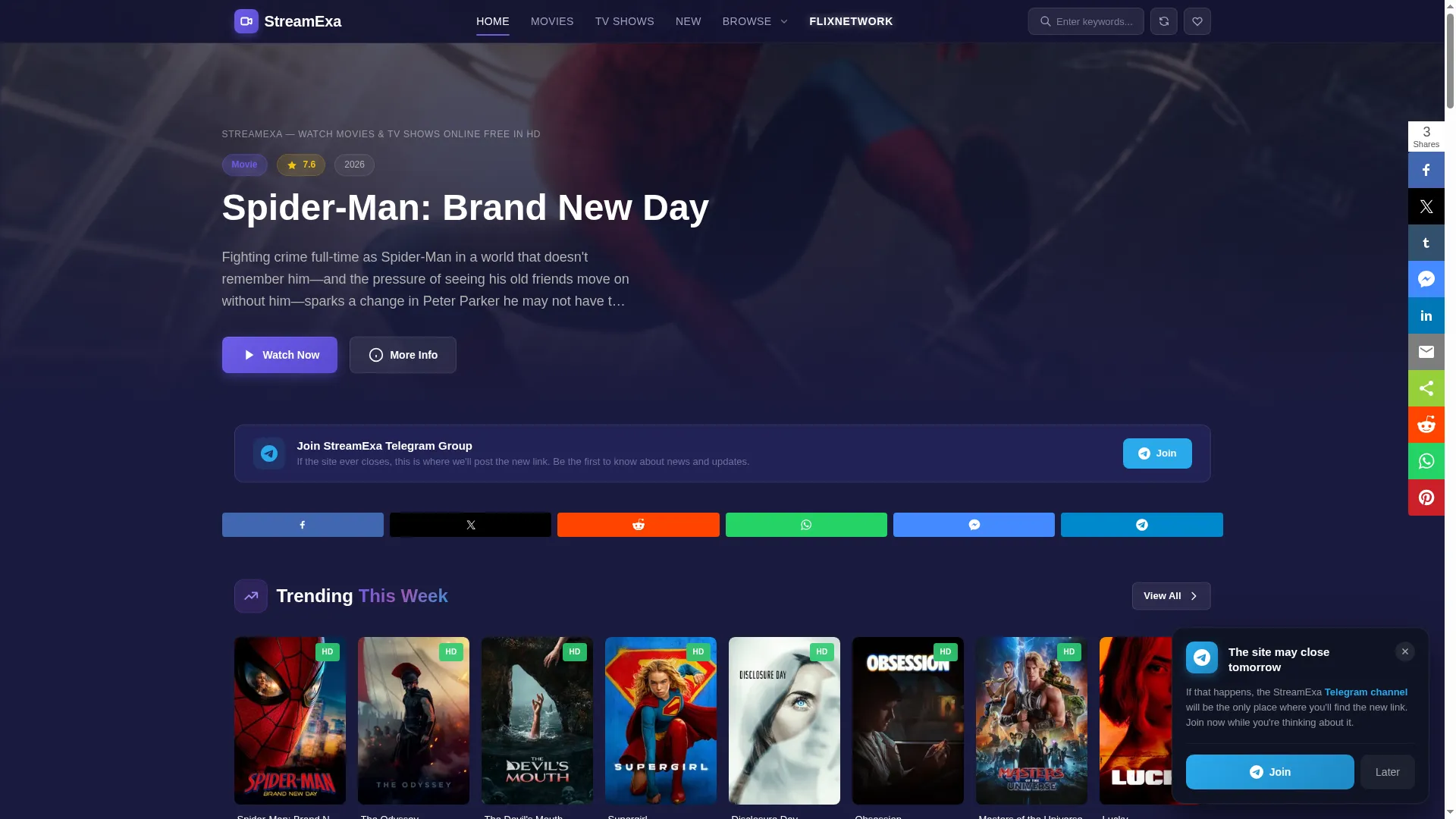
Task: Share via the wide X bar
Action: click(470, 525)
